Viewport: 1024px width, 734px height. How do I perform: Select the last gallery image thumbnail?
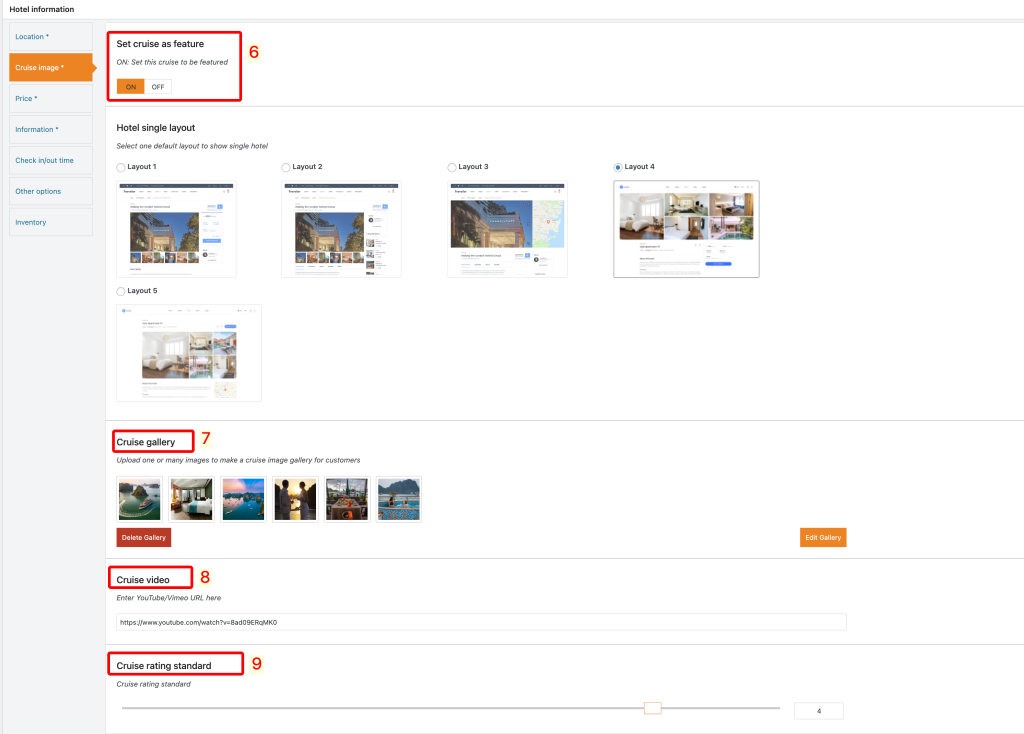(399, 499)
